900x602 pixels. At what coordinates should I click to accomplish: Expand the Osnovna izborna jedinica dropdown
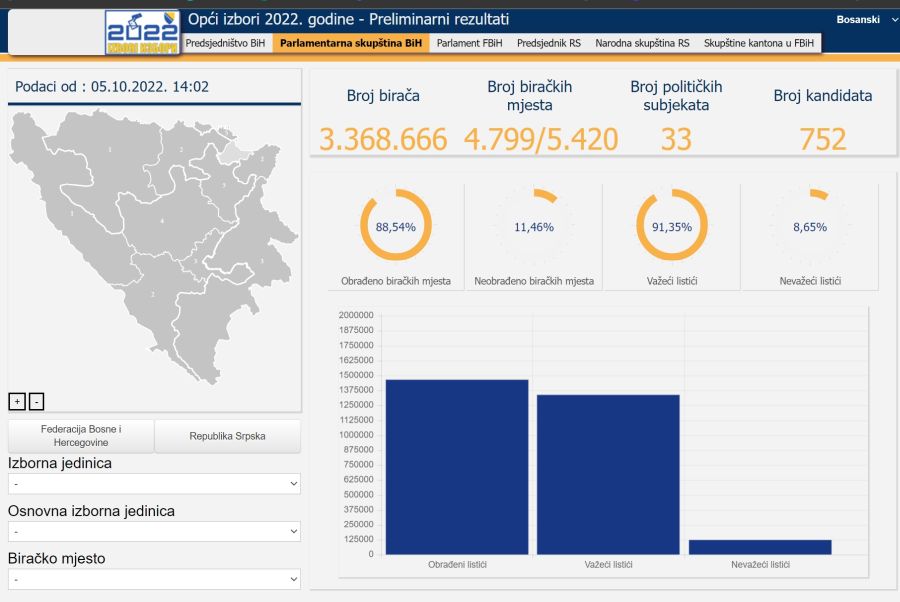[154, 532]
